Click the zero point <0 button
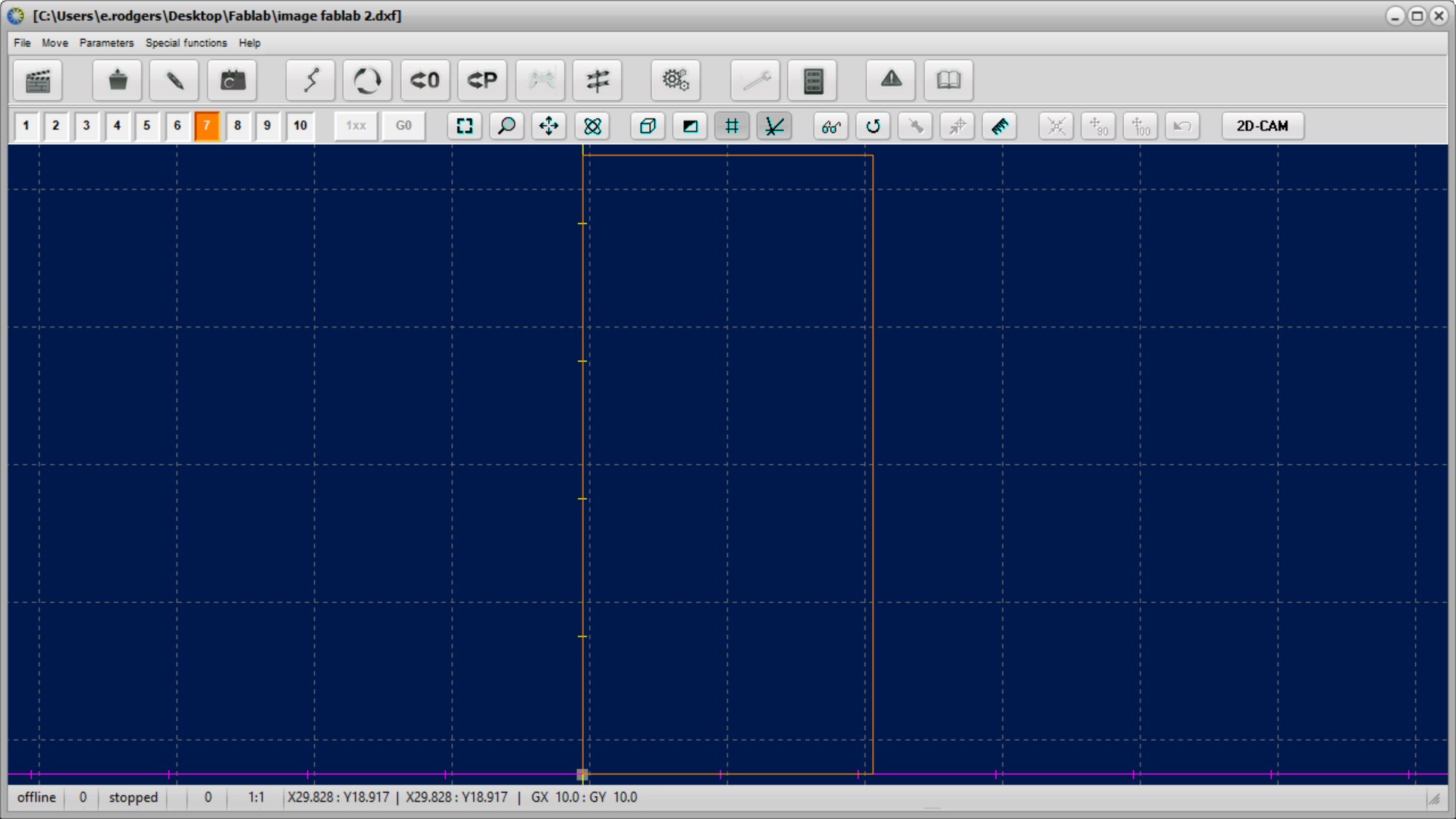This screenshot has width=1456, height=819. point(425,80)
